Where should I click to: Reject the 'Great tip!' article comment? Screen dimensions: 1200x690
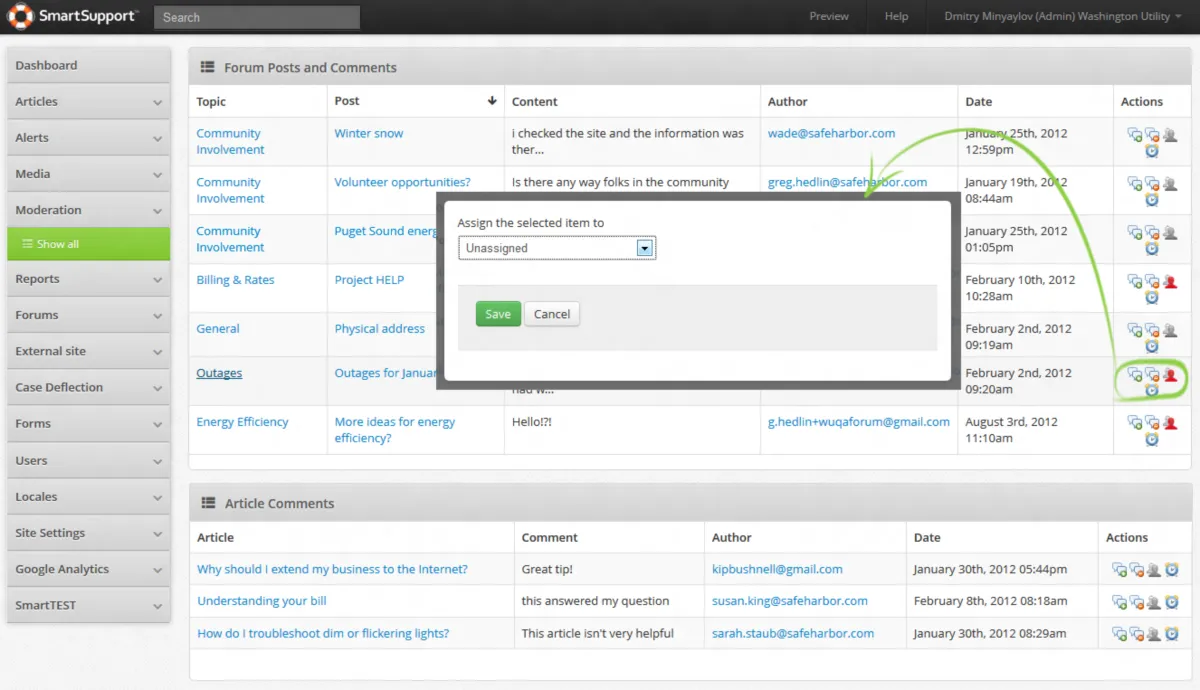(1137, 570)
